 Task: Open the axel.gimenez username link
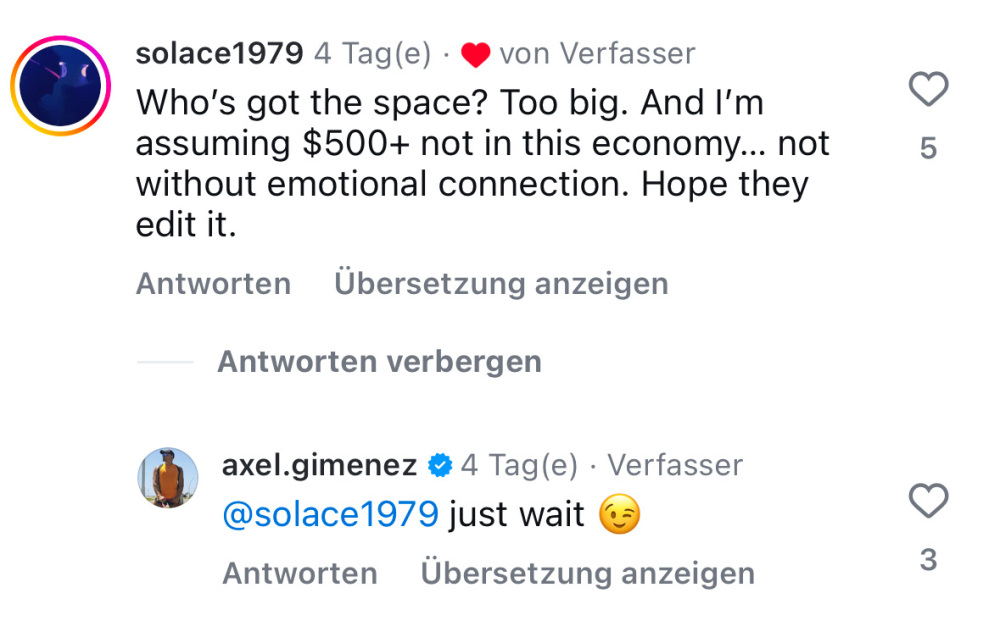click(320, 465)
